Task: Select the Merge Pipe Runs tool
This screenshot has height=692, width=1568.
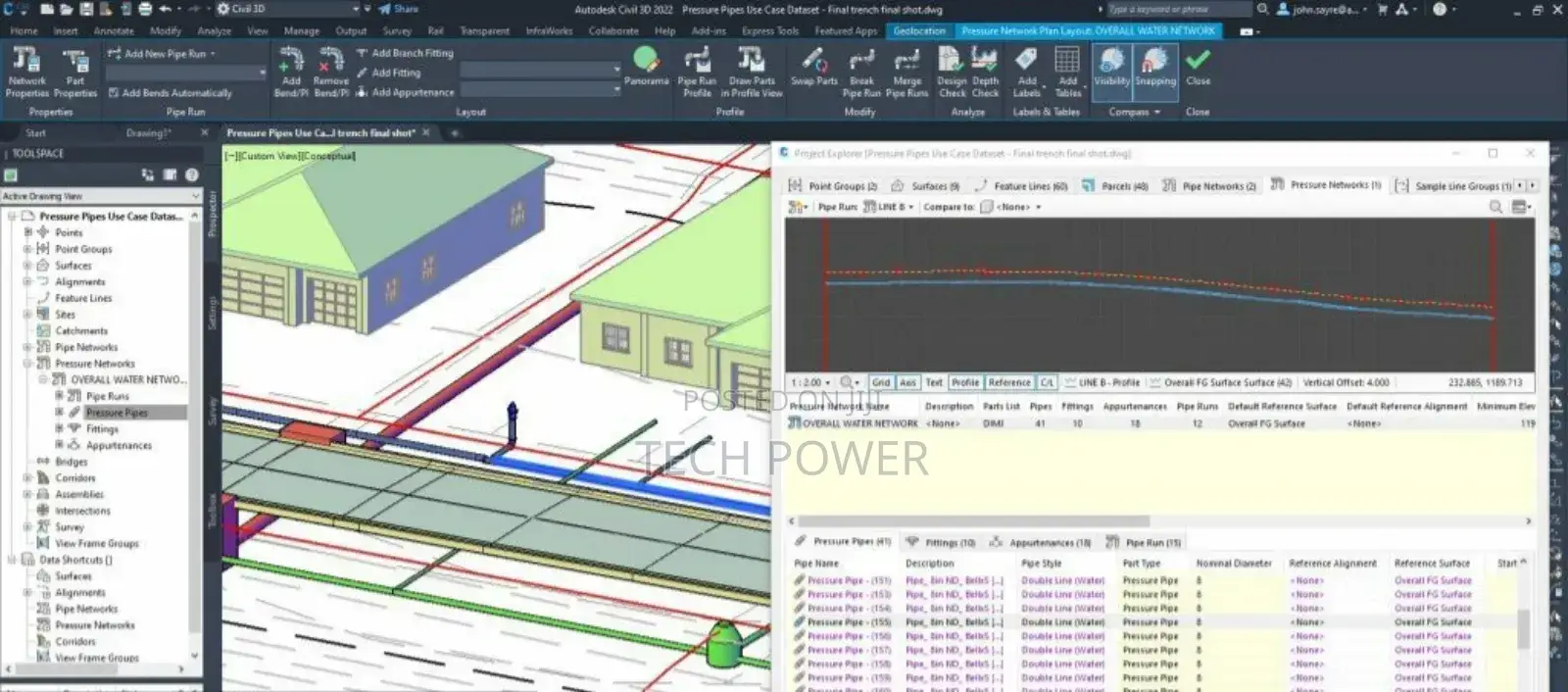Action: pyautogui.click(x=906, y=72)
